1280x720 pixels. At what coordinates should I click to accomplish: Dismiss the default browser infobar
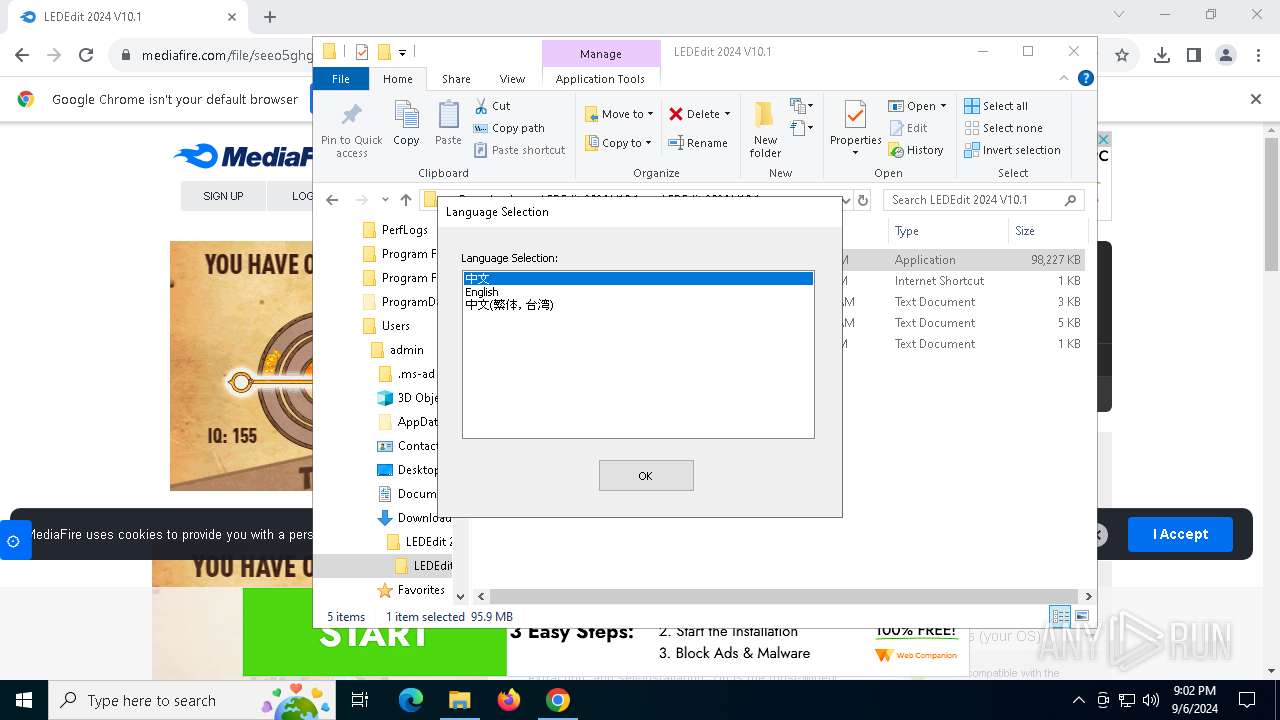(1256, 99)
